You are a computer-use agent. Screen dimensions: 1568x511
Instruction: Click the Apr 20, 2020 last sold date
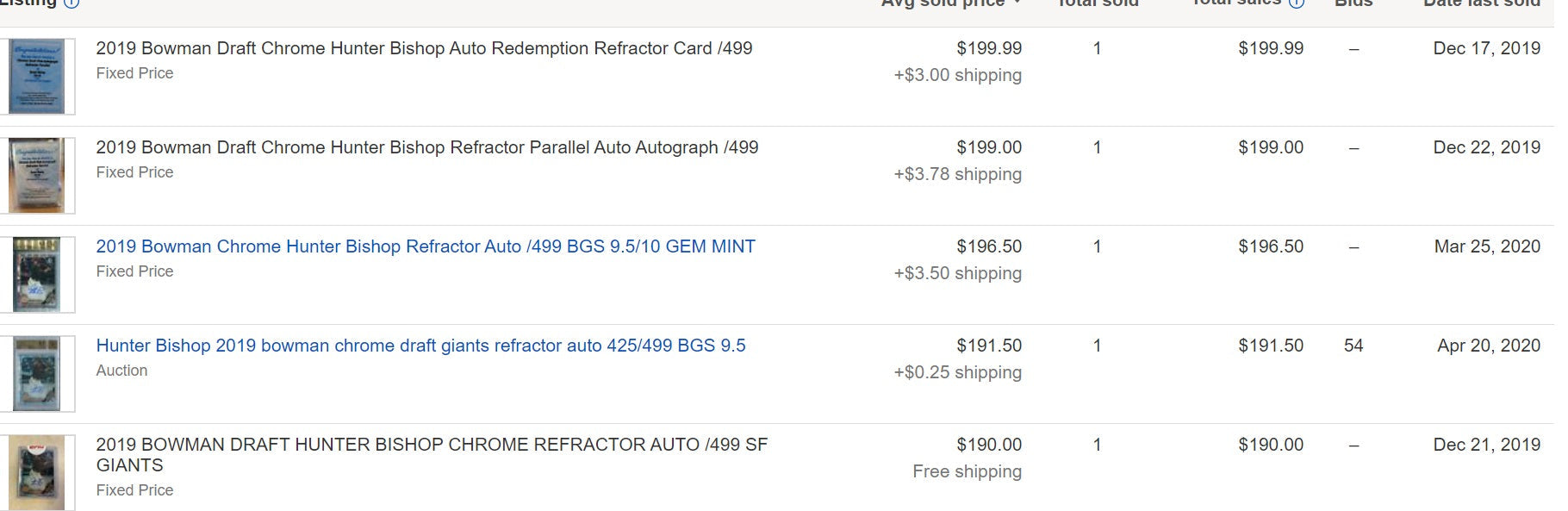coord(1489,346)
